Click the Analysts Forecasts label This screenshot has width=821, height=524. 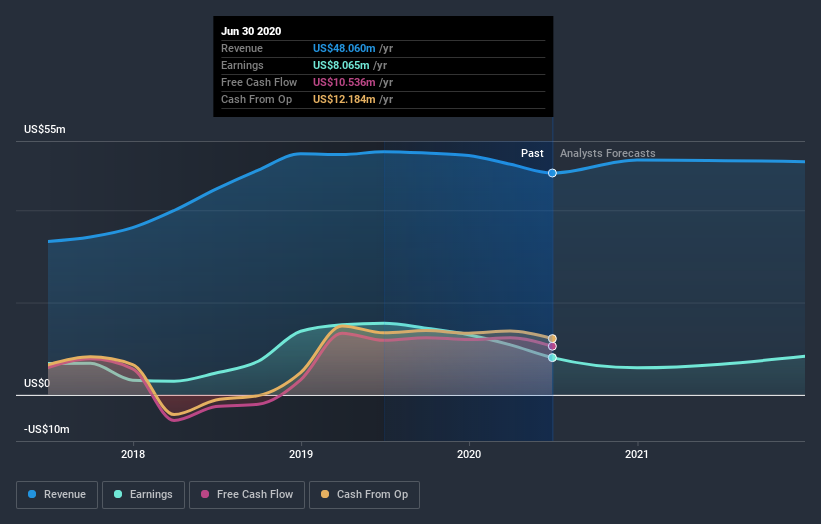607,153
